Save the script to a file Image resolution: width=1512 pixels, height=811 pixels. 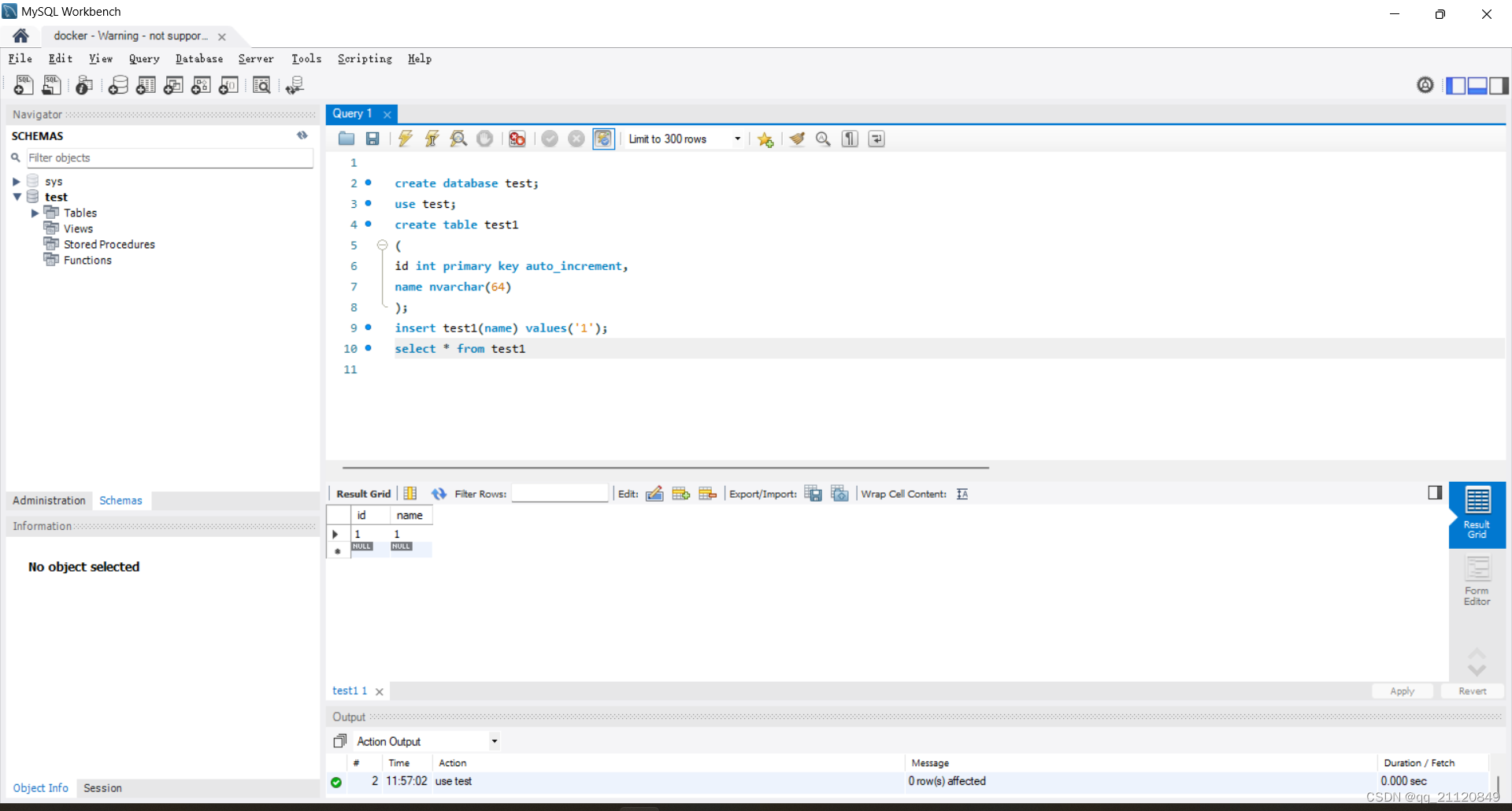coord(372,139)
